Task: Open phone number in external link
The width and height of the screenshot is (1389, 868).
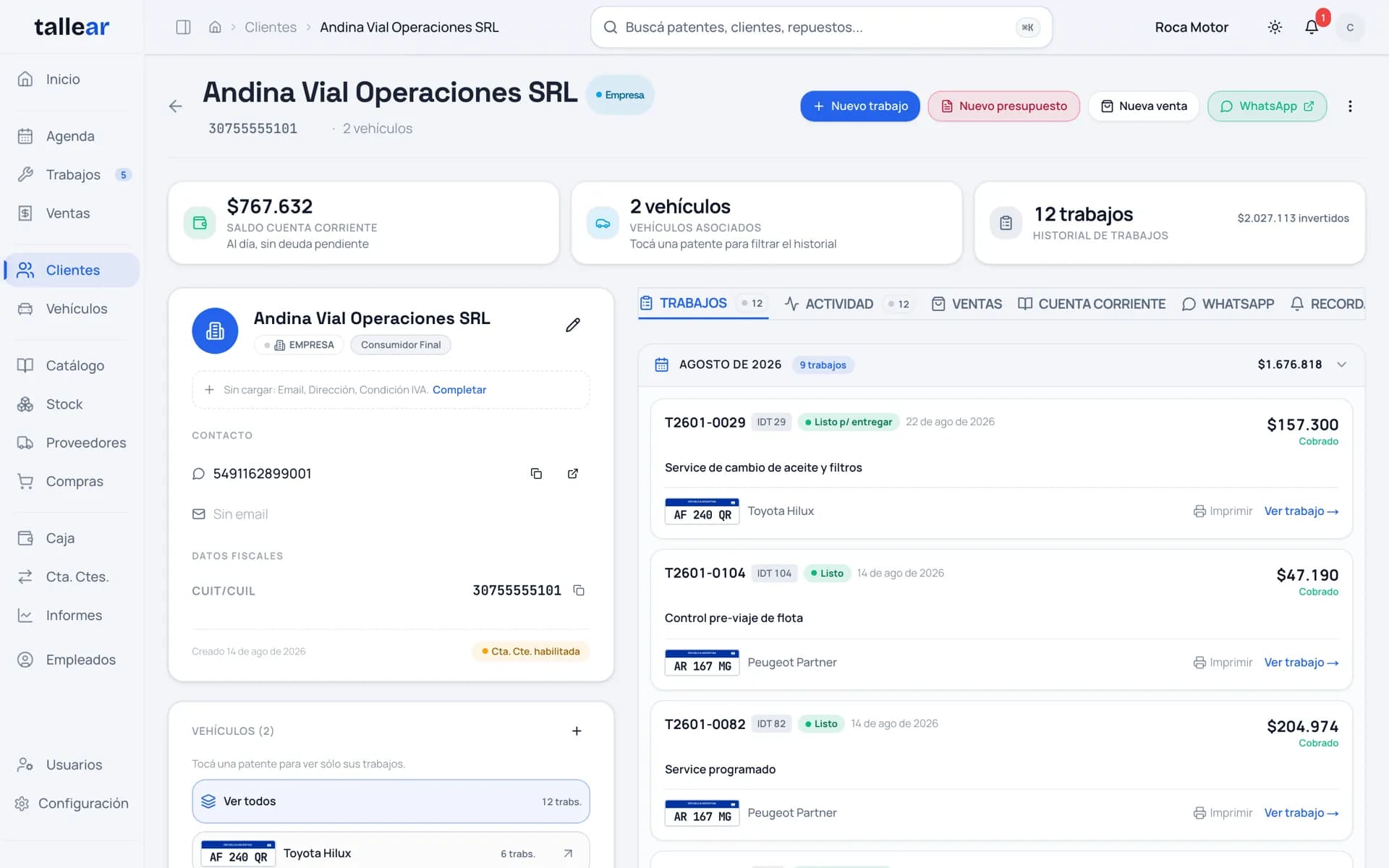Action: tap(573, 474)
